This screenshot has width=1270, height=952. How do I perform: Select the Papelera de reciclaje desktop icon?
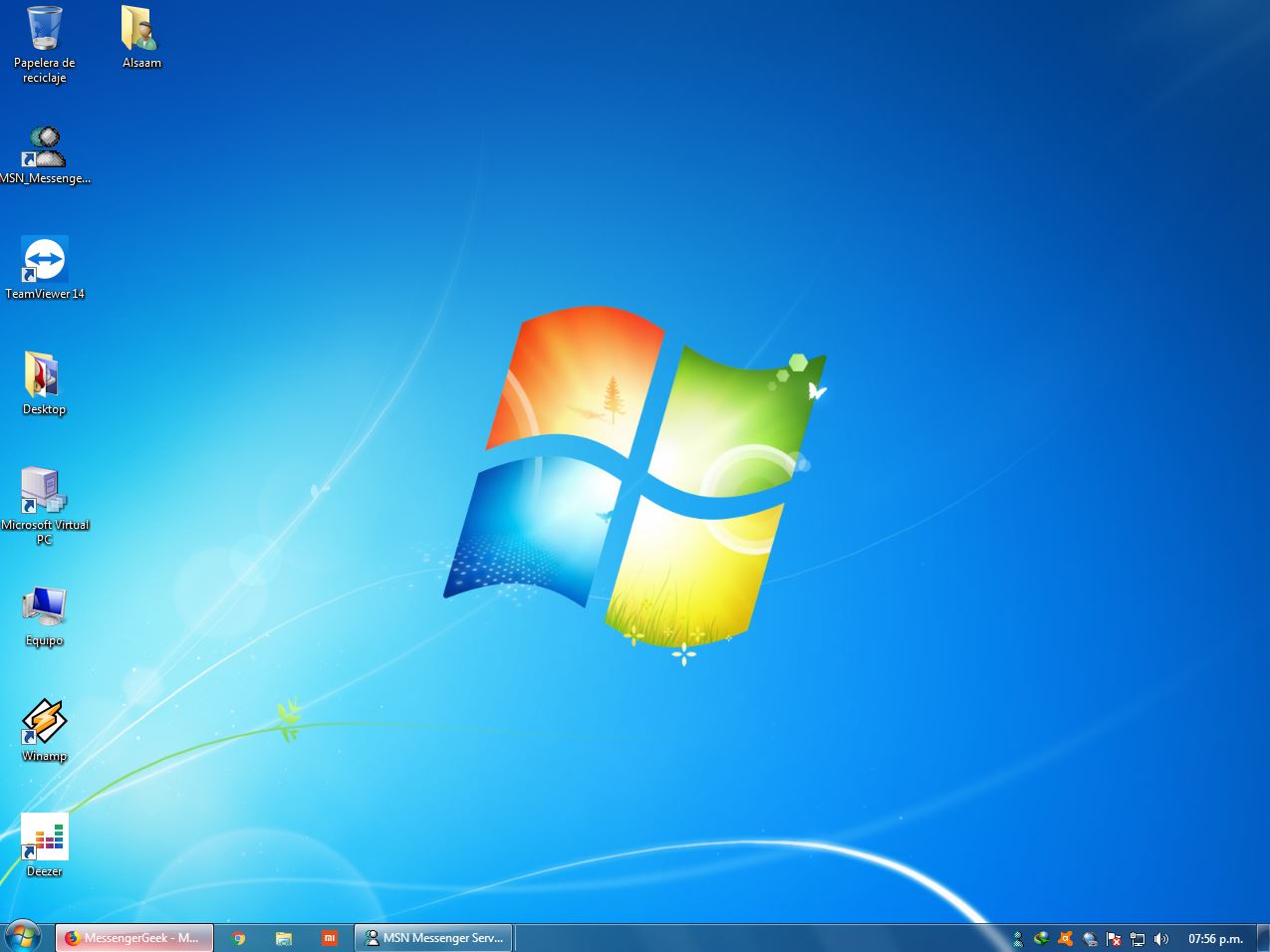point(44,45)
